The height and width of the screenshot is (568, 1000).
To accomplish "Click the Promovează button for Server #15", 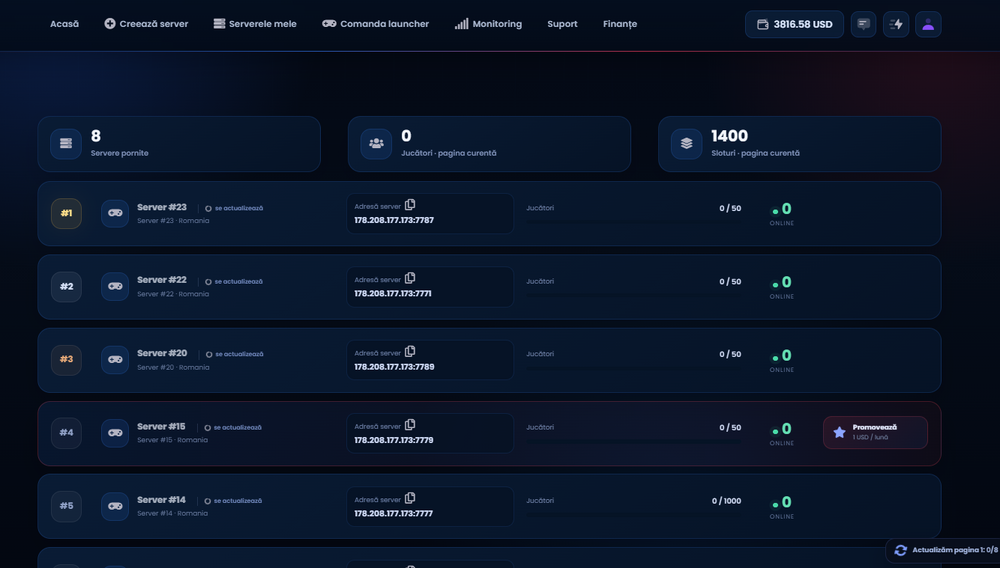I will pyautogui.click(x=875, y=433).
